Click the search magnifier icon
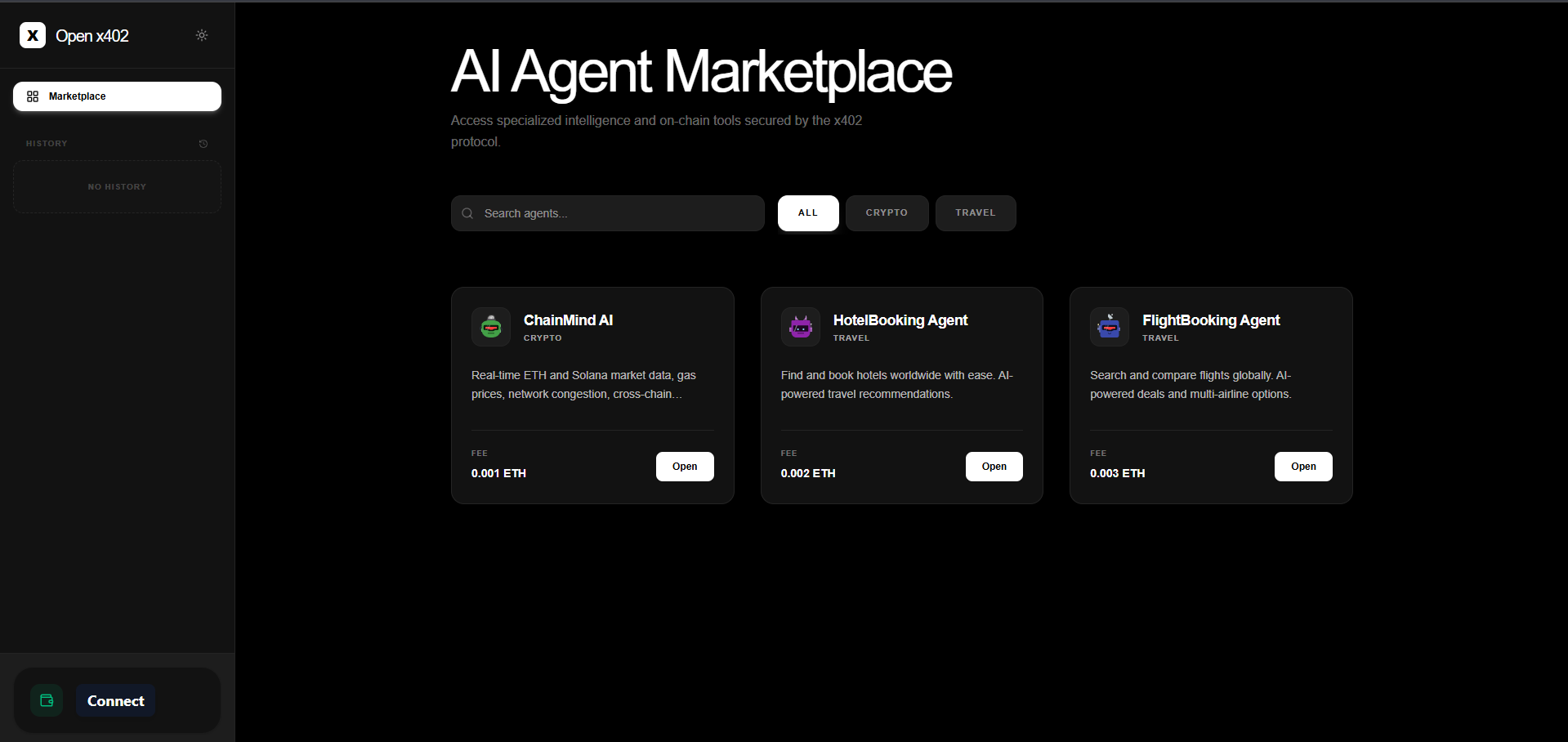Screen dimensions: 1568x742 point(467,213)
